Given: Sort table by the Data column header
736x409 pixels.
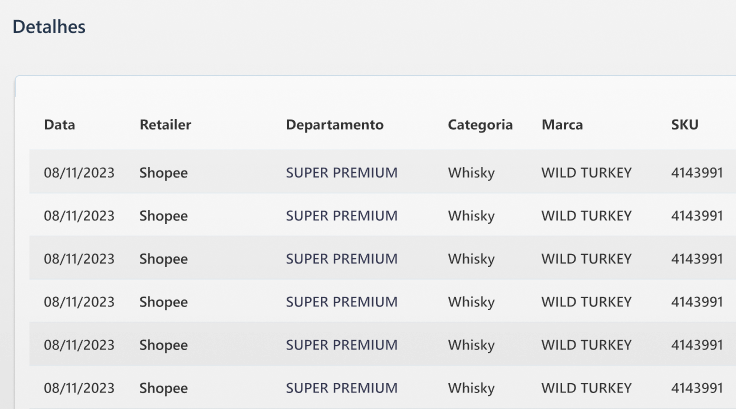Looking at the screenshot, I should pos(59,125).
